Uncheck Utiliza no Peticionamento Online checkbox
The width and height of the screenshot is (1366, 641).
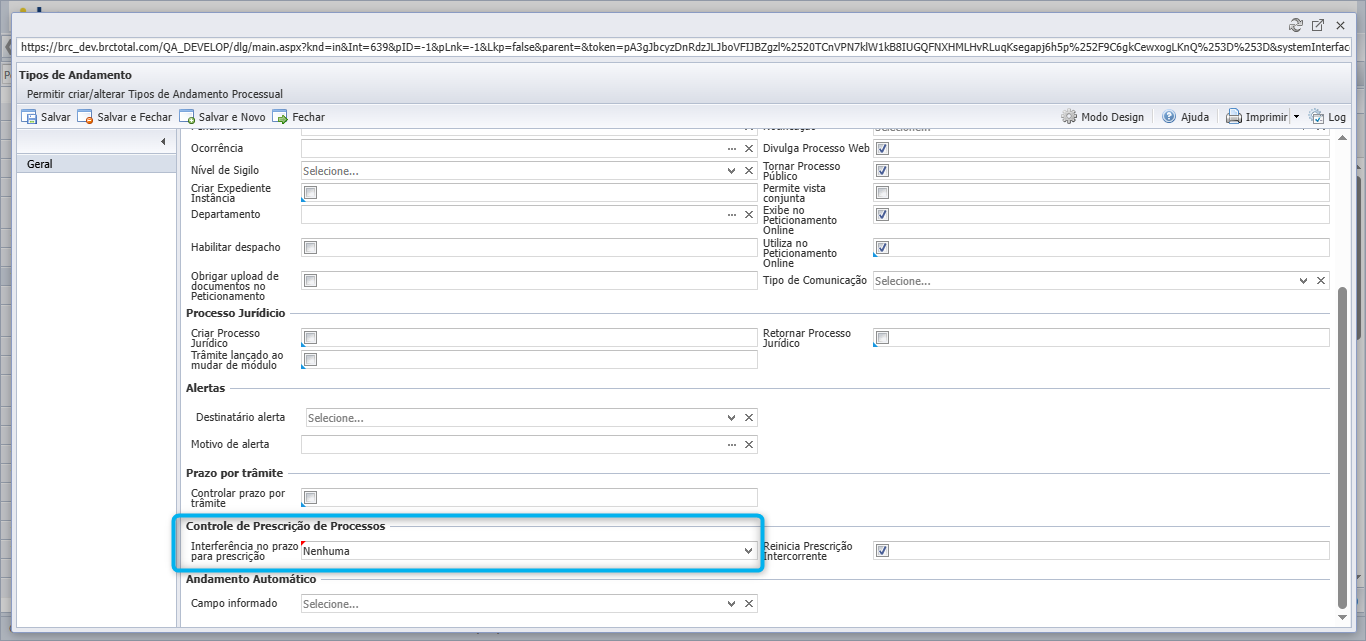pyautogui.click(x=882, y=248)
